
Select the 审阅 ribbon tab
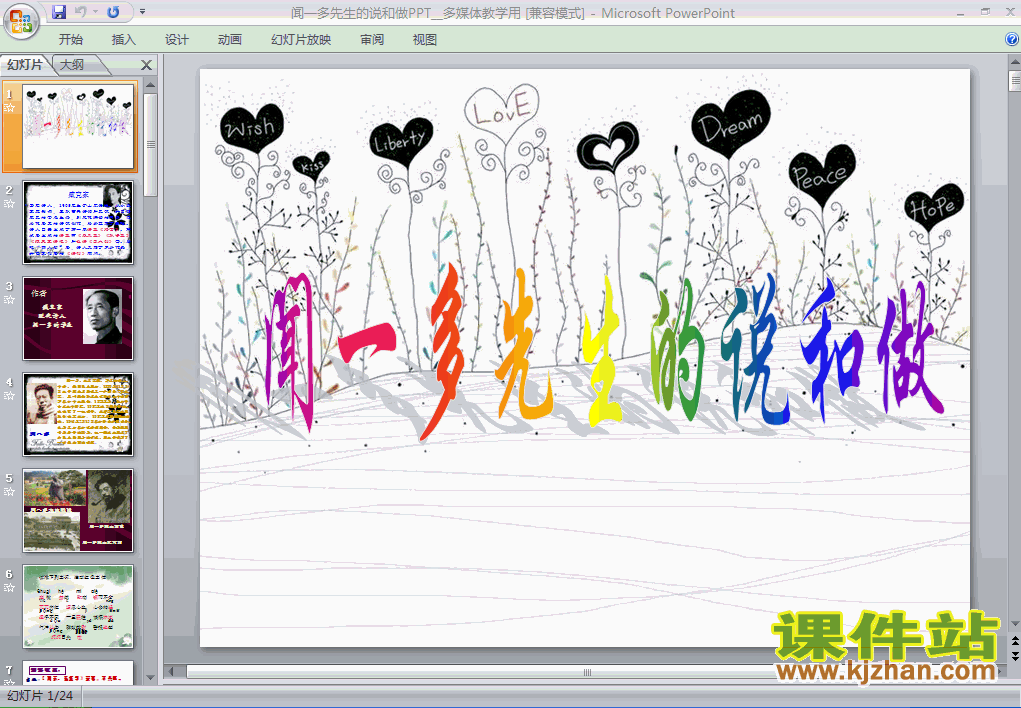(372, 40)
